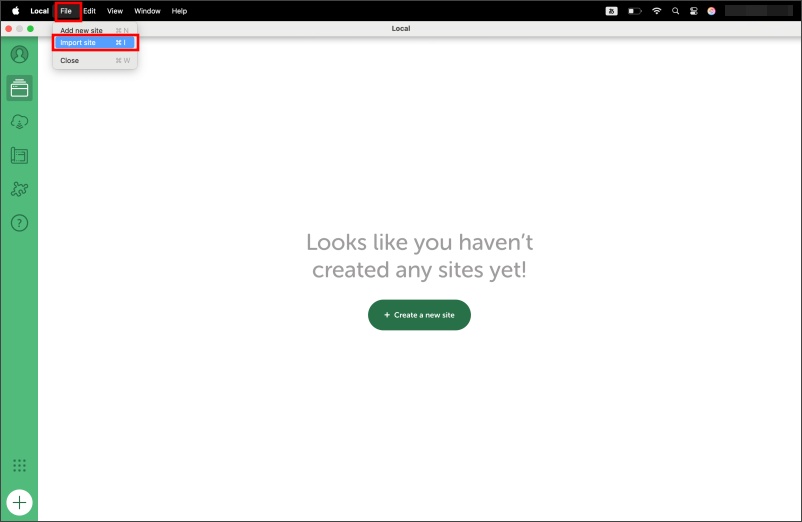Click the red close window button
The height and width of the screenshot is (522, 802).
coord(9,29)
